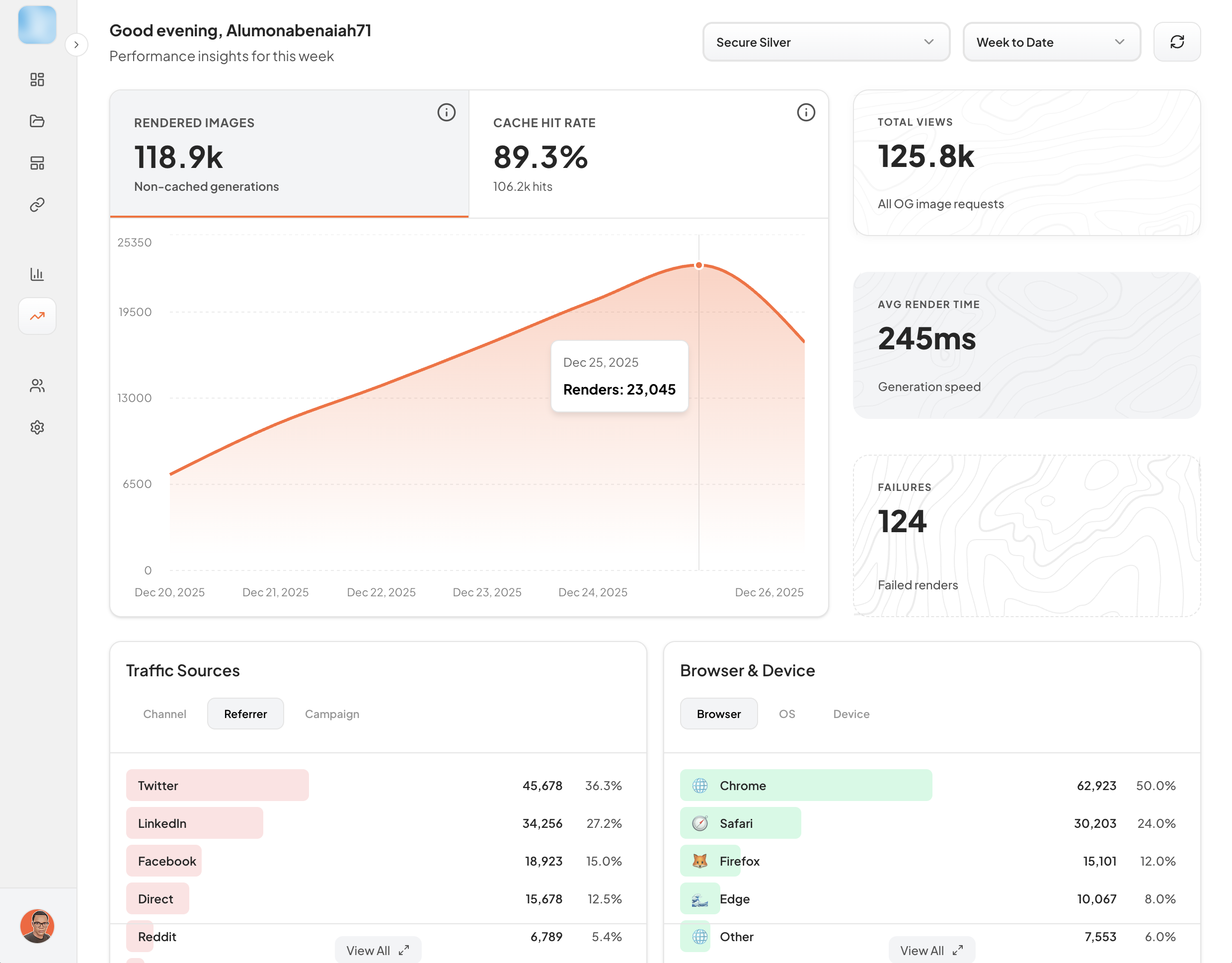Open the team users icon in sidebar
The height and width of the screenshot is (963, 1232).
click(x=37, y=386)
